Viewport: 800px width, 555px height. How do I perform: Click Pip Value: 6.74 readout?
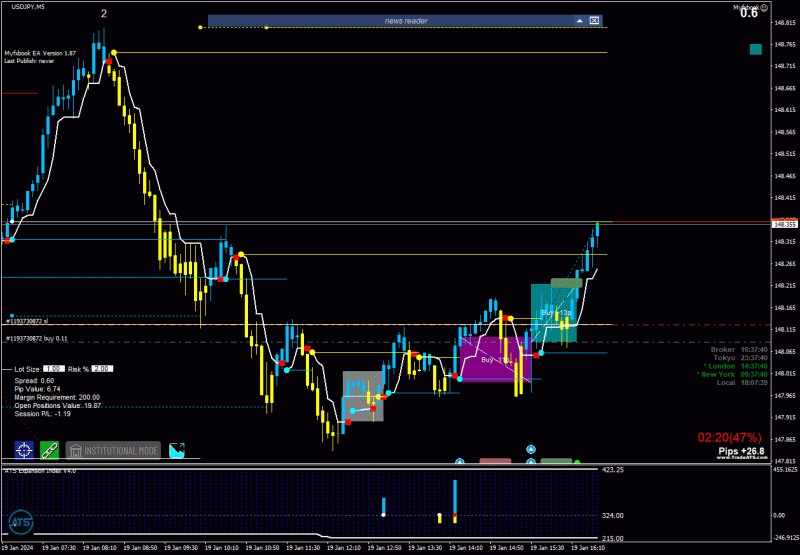click(37, 389)
